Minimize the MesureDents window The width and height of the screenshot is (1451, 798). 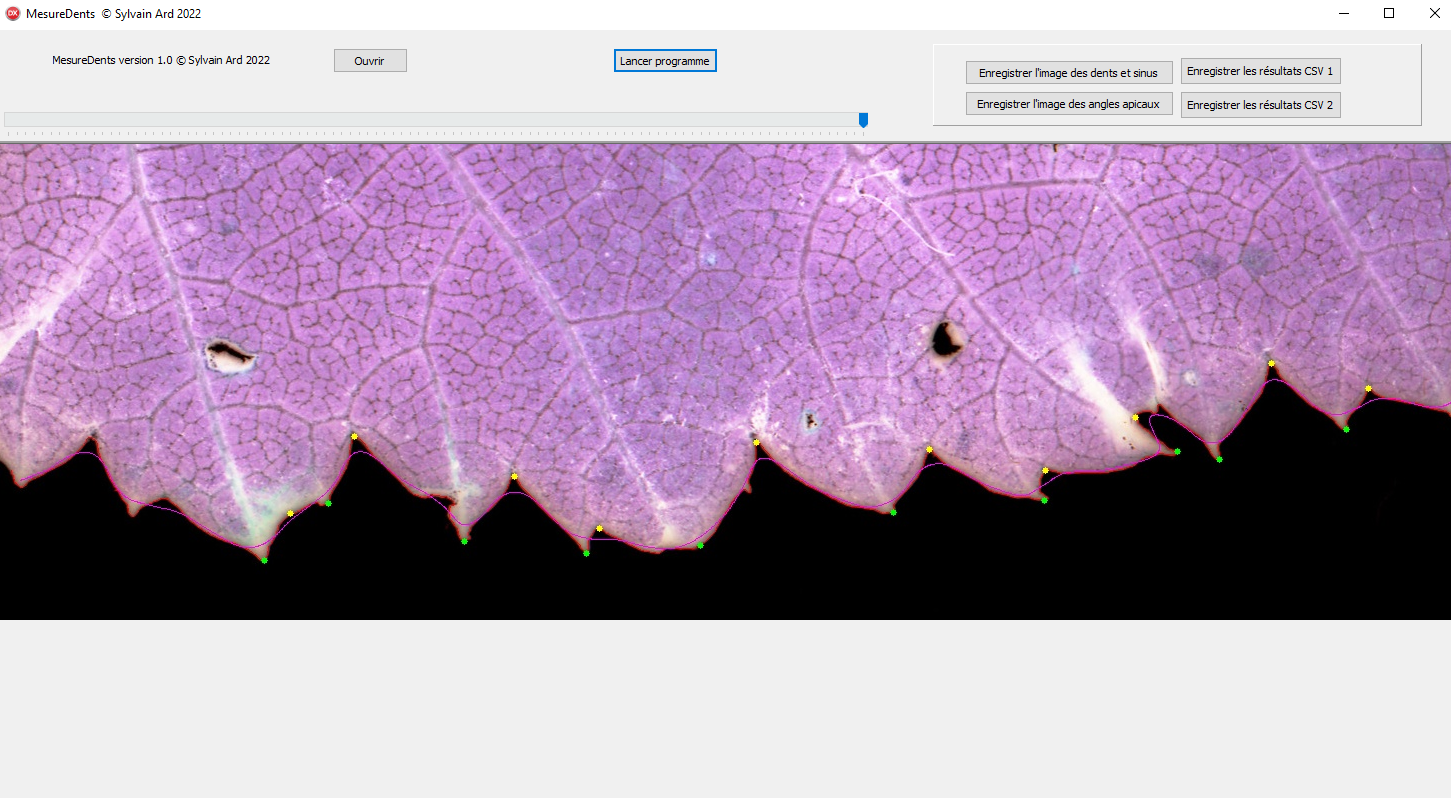(1345, 14)
